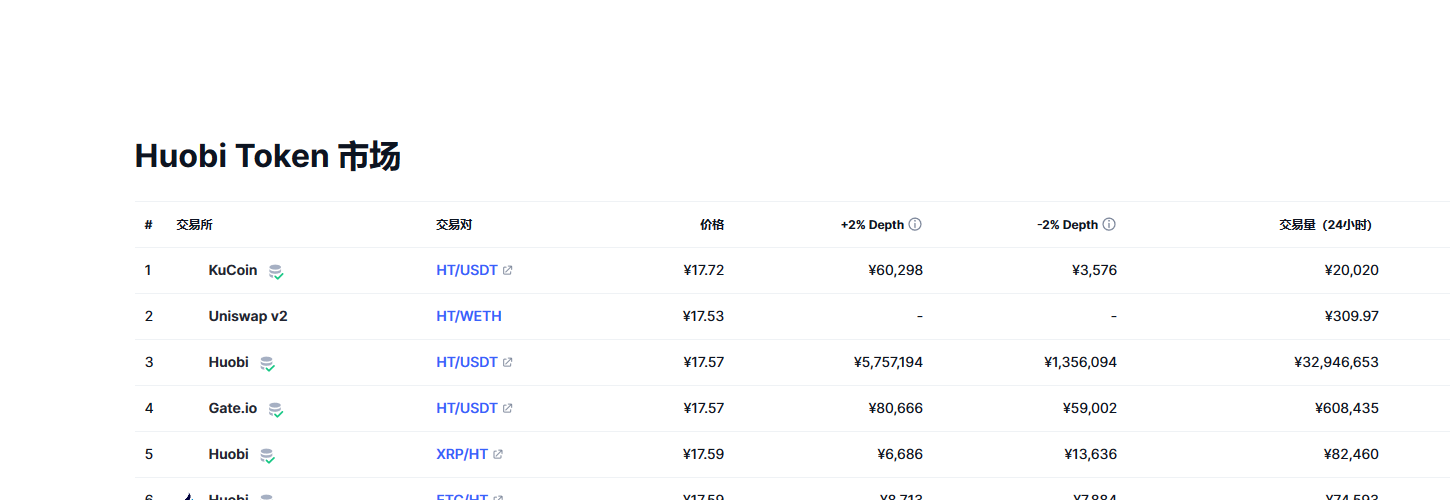
Task: Click the price ¥17.57 in row 3 Huobi
Action: click(704, 362)
